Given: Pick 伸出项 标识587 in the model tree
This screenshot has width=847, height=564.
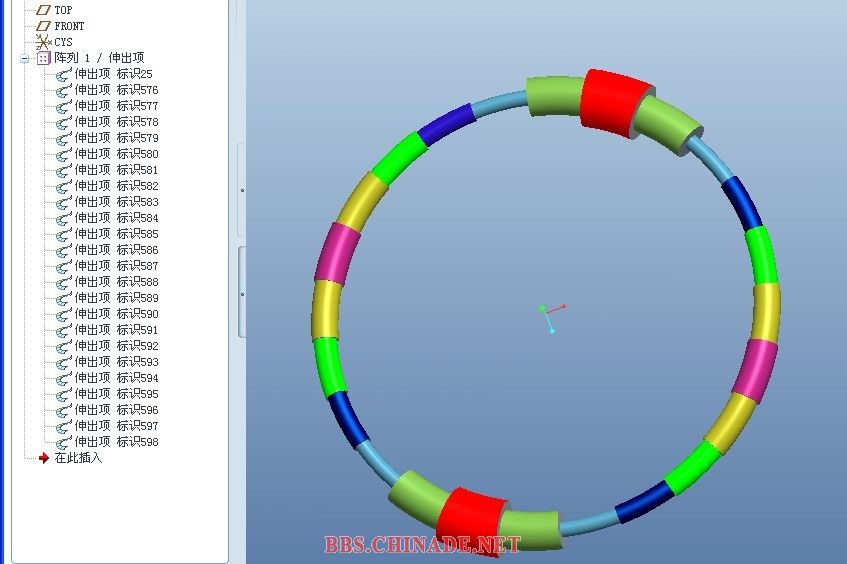Looking at the screenshot, I should [116, 266].
